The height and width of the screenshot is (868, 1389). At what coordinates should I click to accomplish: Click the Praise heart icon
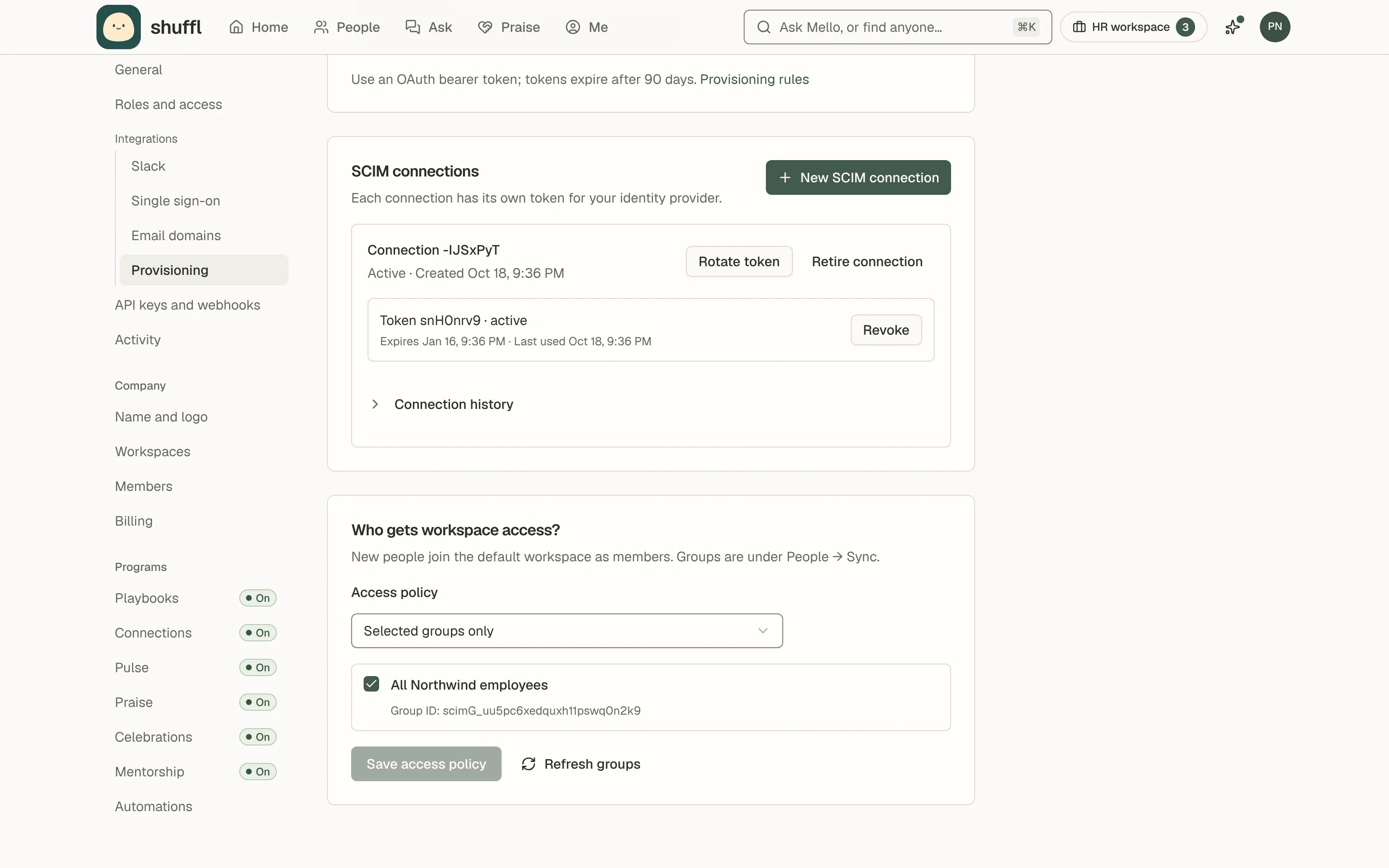[x=485, y=27]
